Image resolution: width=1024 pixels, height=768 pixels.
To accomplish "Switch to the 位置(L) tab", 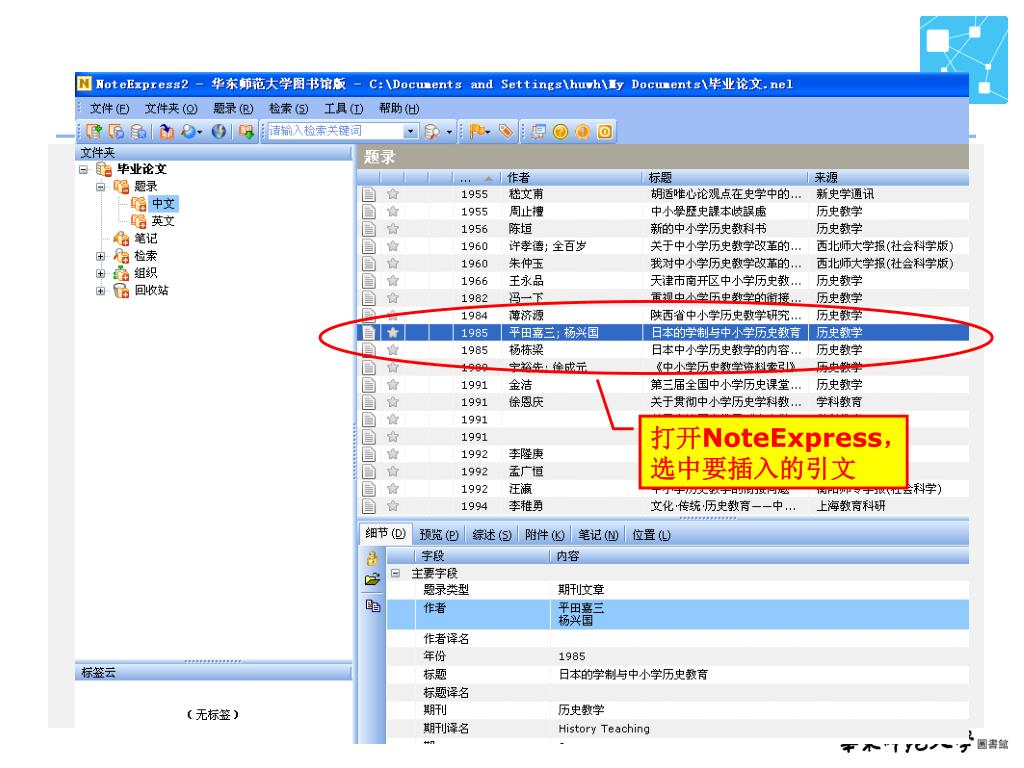I will 651,535.
